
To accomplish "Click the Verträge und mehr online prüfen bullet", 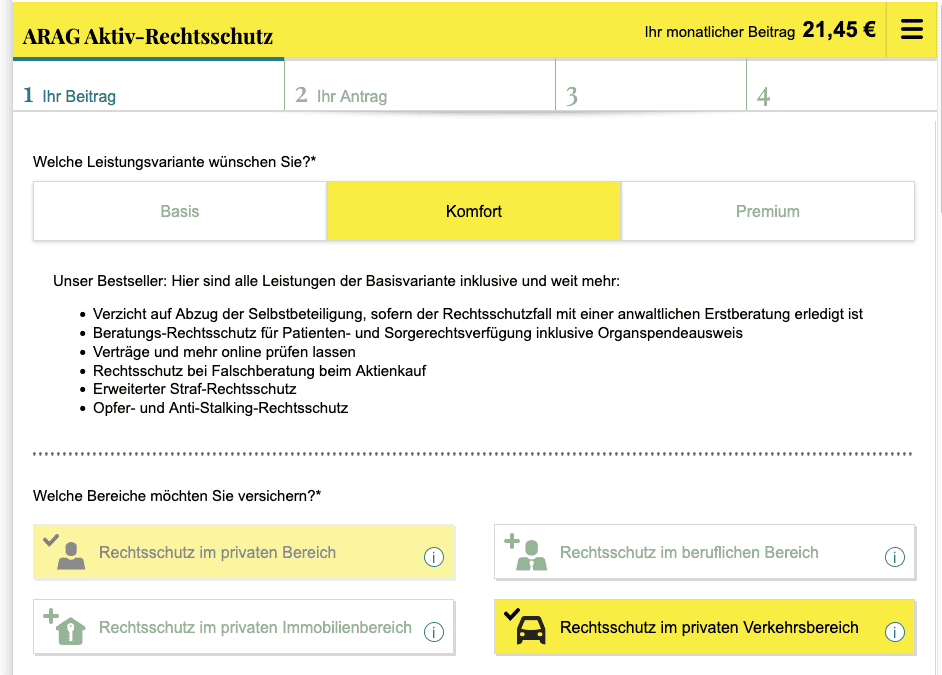I will pyautogui.click(x=224, y=352).
